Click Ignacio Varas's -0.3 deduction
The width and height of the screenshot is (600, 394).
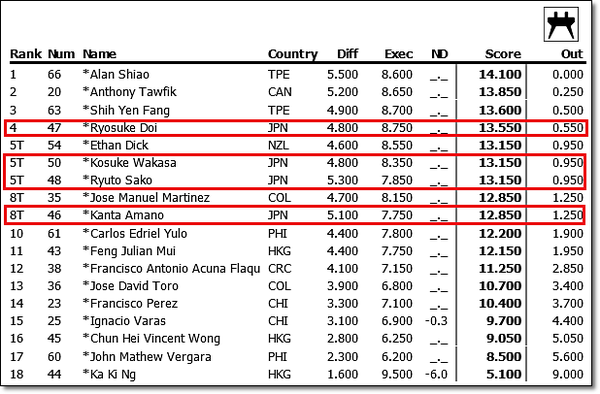tap(437, 321)
